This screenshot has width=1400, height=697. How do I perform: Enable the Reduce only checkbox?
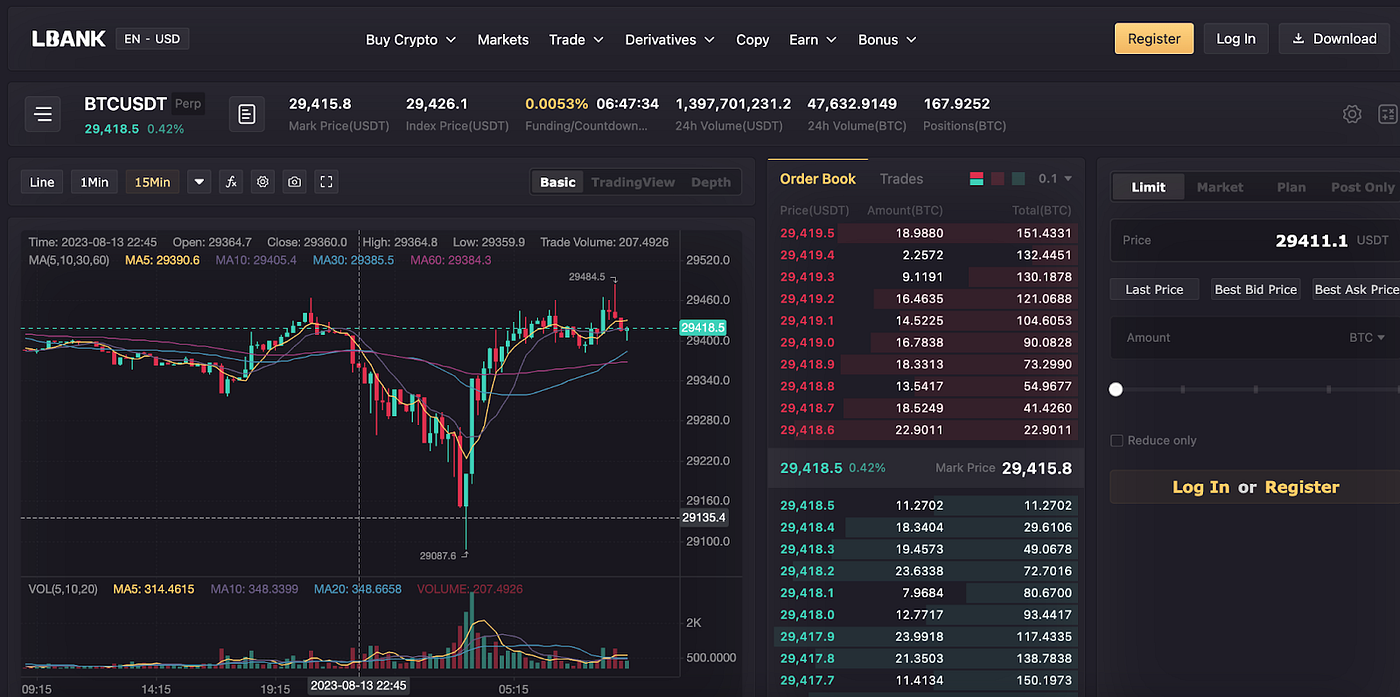coord(1116,440)
